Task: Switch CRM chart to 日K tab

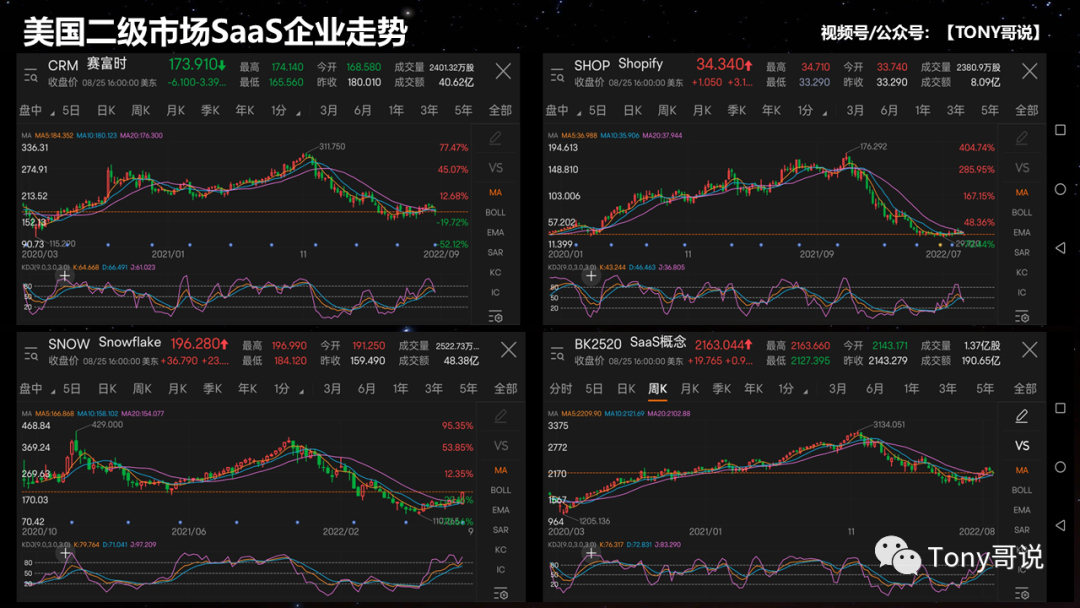Action: pyautogui.click(x=106, y=110)
